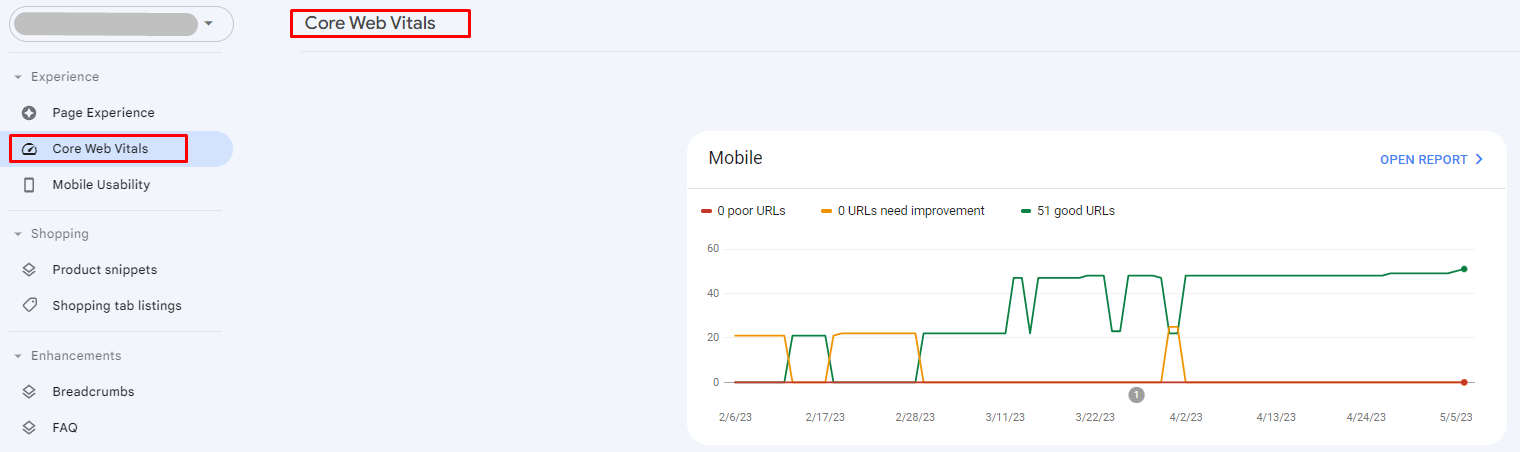Click the Page Experience plus-circle icon
Image resolution: width=1520 pixels, height=452 pixels.
click(x=29, y=113)
